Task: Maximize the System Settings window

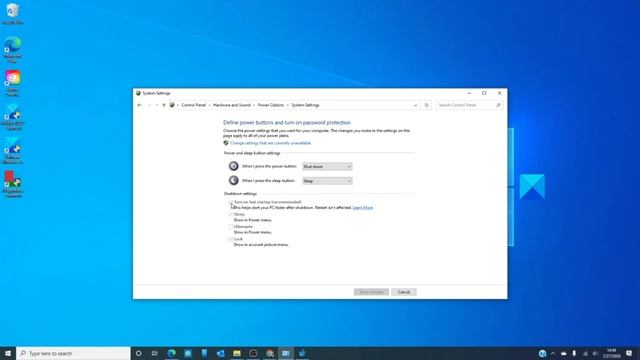Action: [x=484, y=93]
